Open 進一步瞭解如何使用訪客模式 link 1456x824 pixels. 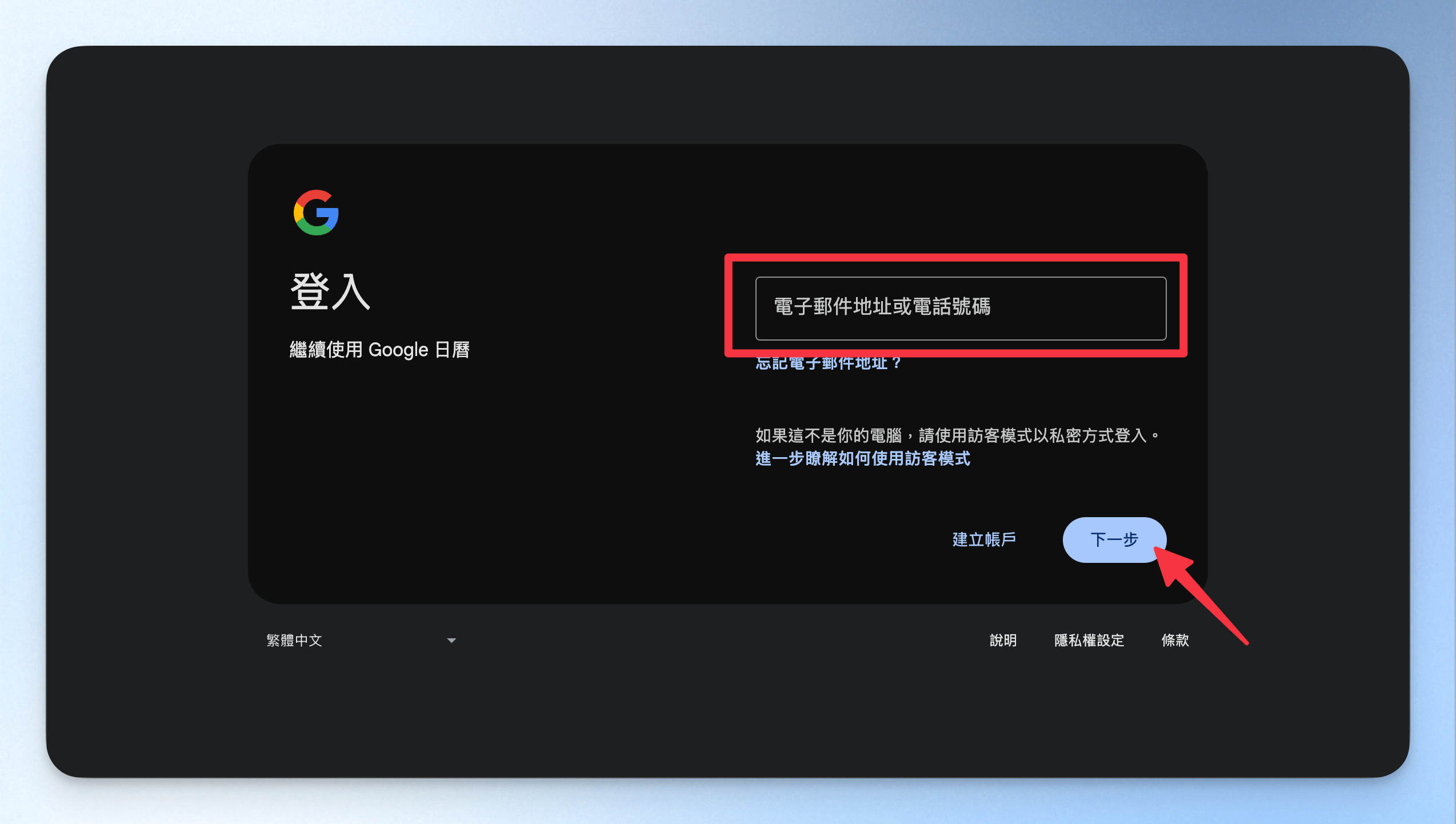(x=862, y=458)
